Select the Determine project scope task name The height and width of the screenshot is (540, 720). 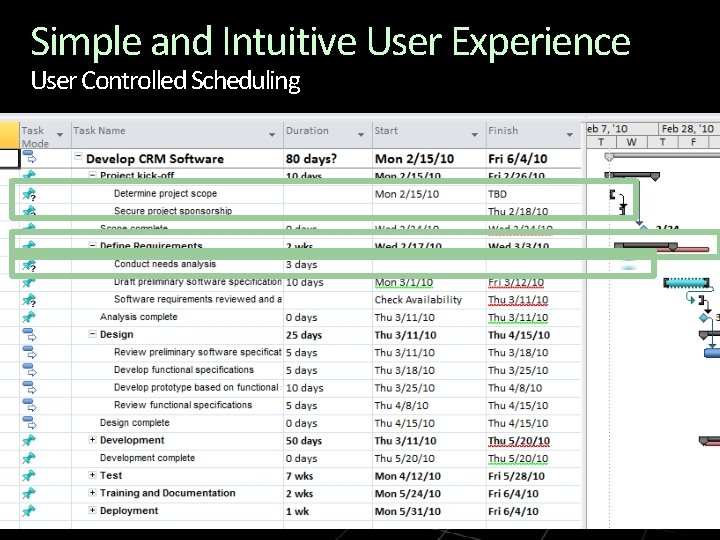[165, 193]
